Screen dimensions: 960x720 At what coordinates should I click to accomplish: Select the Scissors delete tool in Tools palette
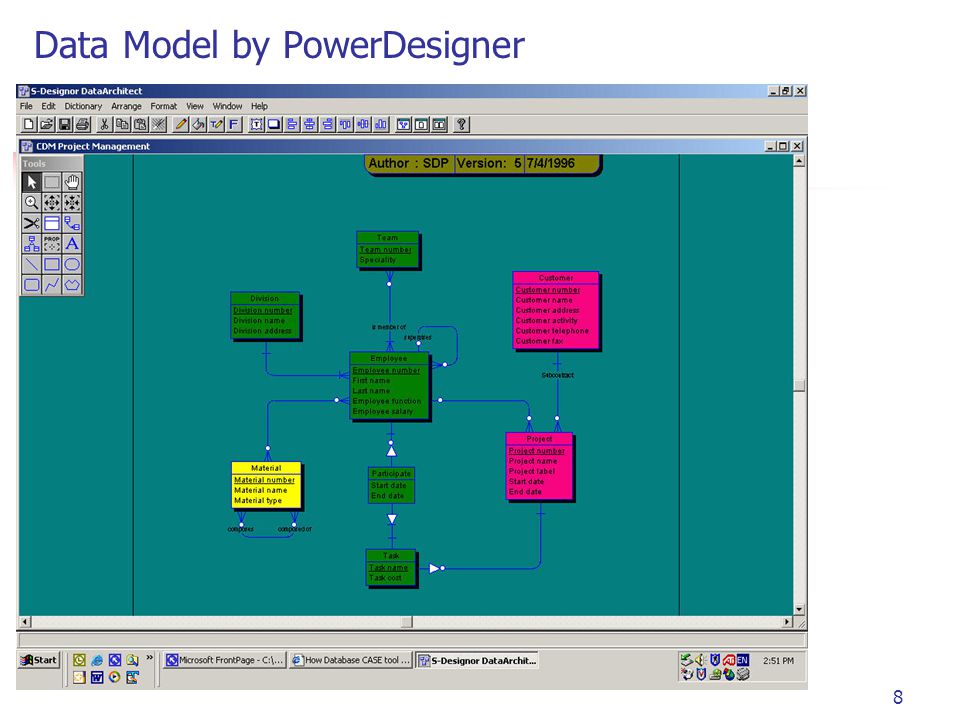(31, 223)
